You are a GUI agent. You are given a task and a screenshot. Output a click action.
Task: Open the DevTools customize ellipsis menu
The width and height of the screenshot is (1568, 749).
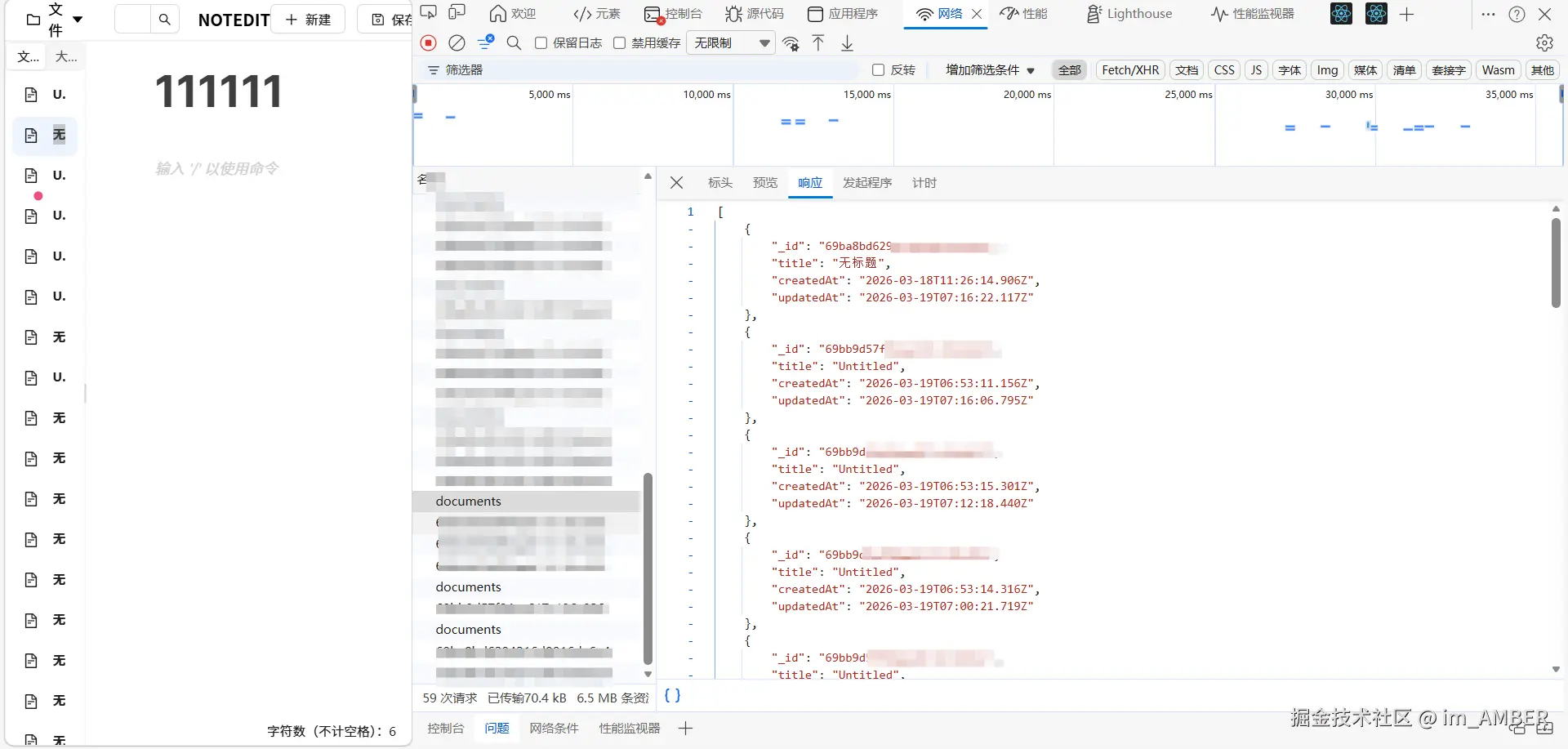point(1488,14)
